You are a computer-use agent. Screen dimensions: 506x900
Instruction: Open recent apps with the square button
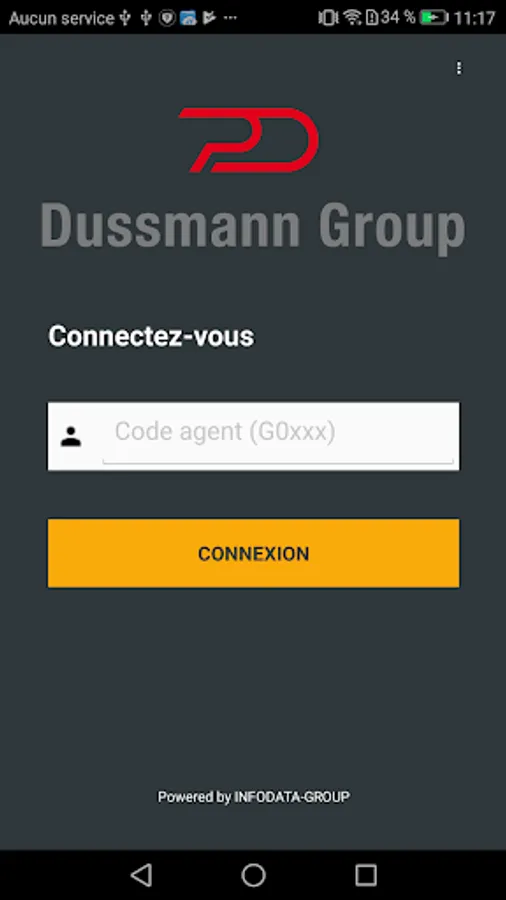pyautogui.click(x=365, y=875)
